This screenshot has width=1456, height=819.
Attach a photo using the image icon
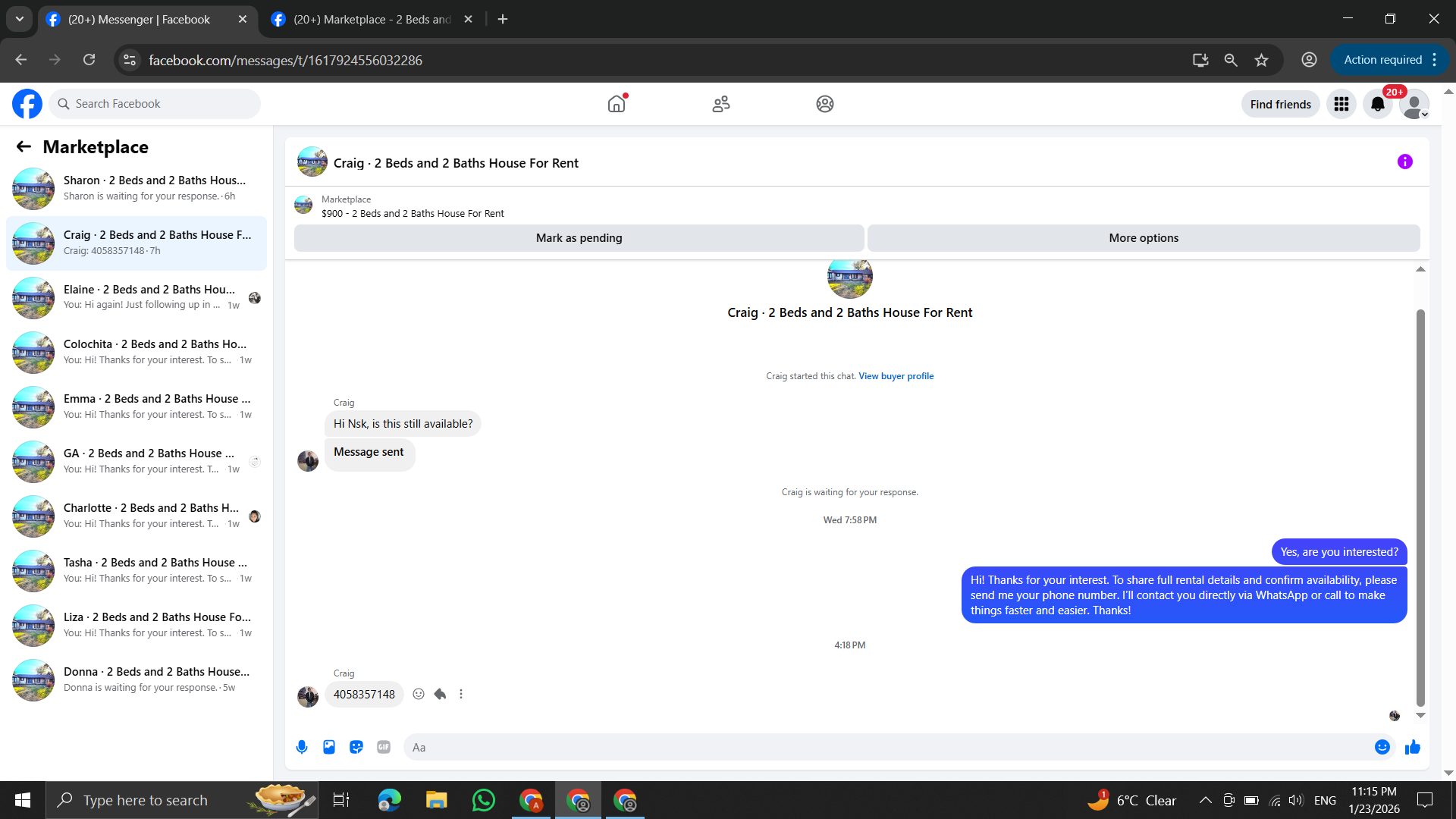click(x=329, y=747)
